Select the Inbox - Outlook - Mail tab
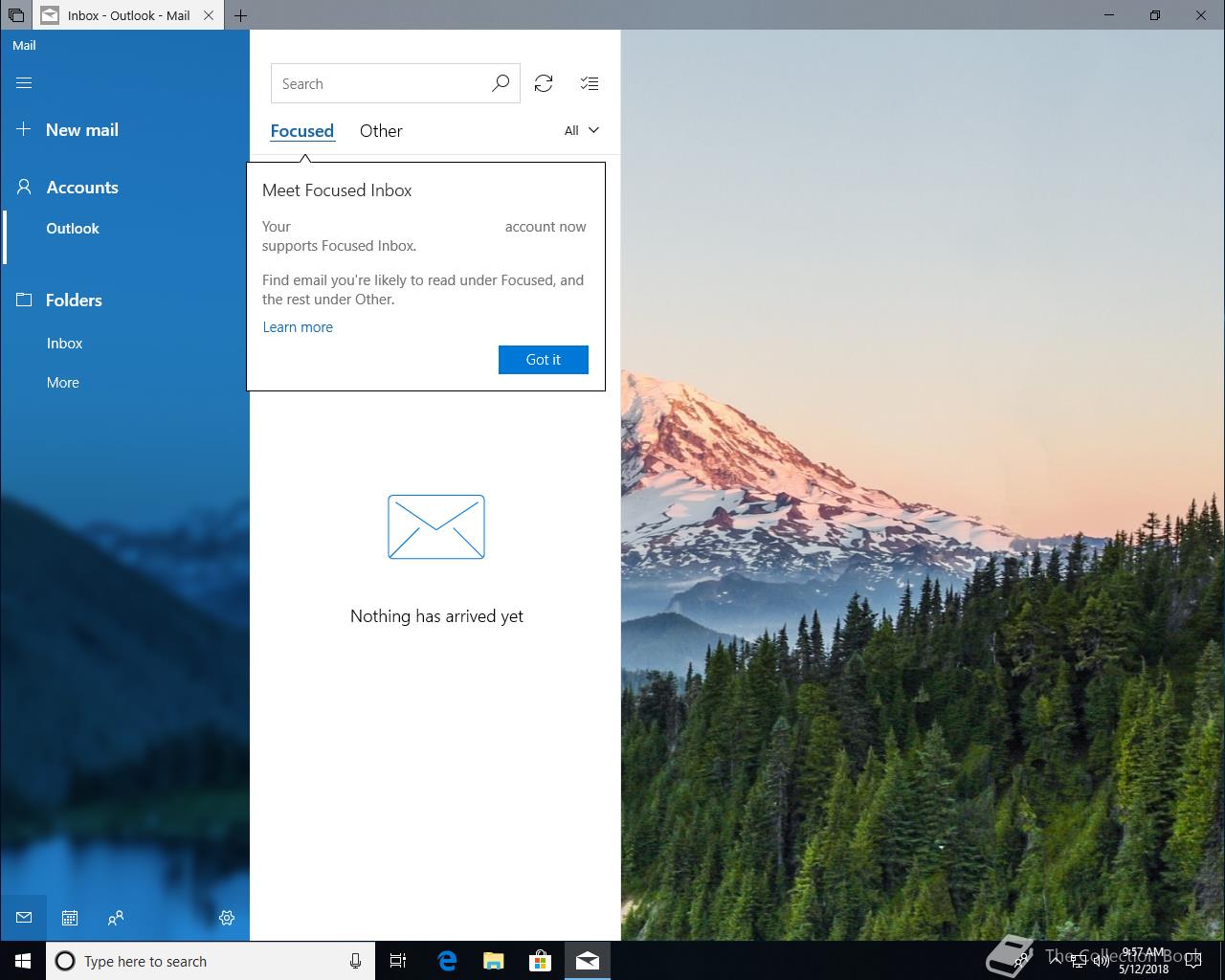The height and width of the screenshot is (980, 1225). click(128, 15)
